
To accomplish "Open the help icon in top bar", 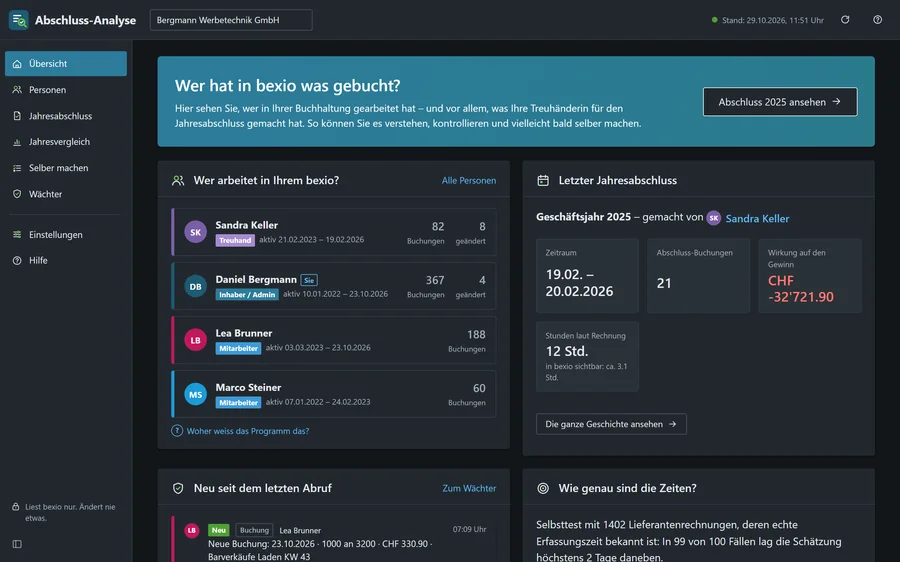I will [x=878, y=20].
